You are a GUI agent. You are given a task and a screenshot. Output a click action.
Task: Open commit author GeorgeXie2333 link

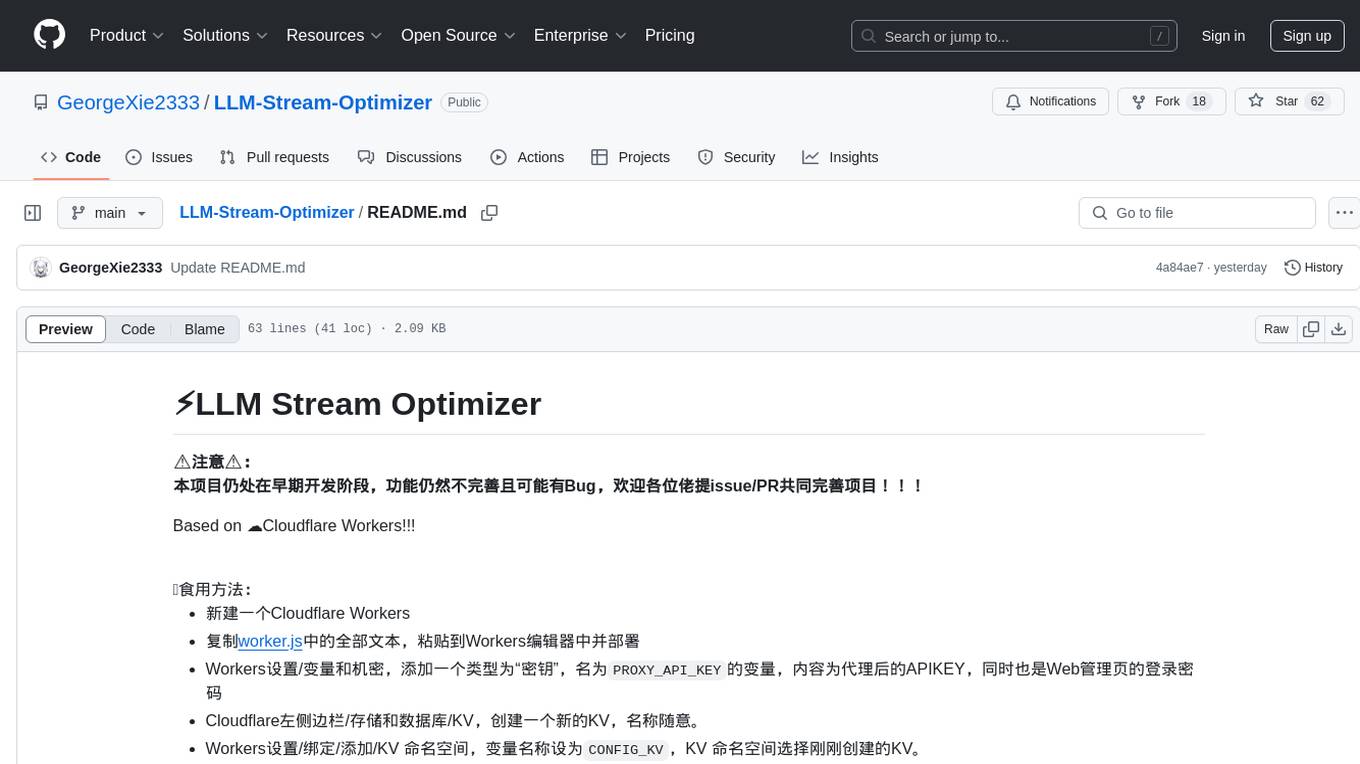click(x=111, y=268)
